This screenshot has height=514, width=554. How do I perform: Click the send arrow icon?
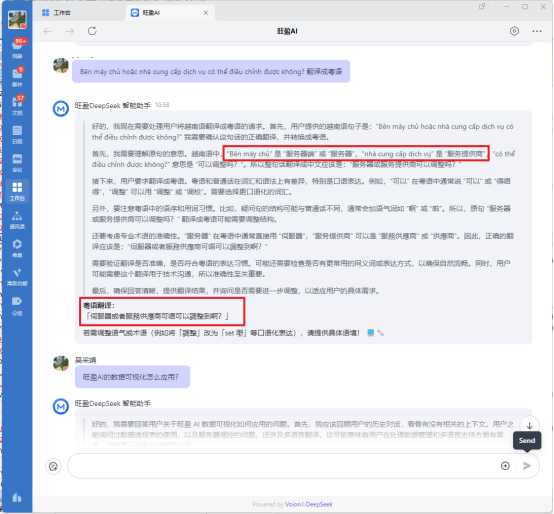[527, 466]
